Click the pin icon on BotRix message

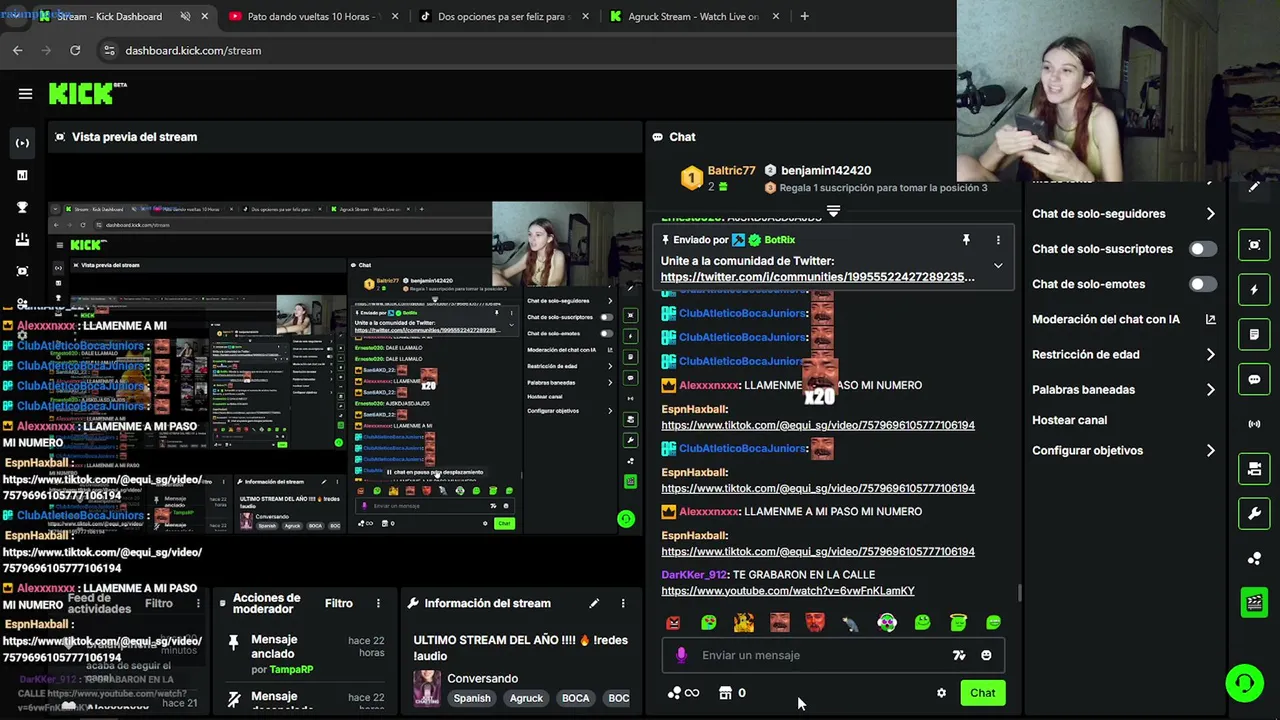tap(966, 240)
